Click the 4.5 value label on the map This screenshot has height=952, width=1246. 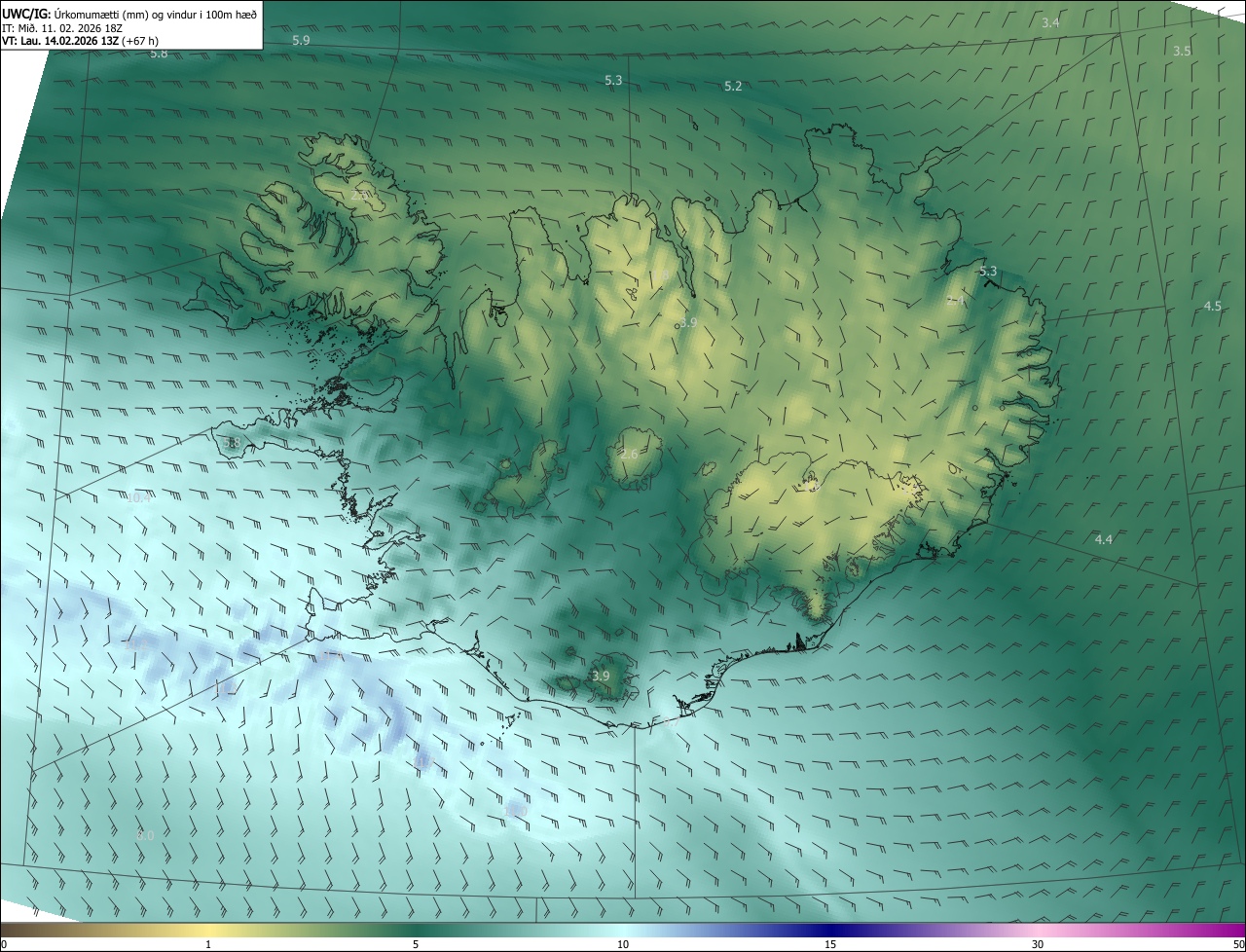tap(1212, 306)
